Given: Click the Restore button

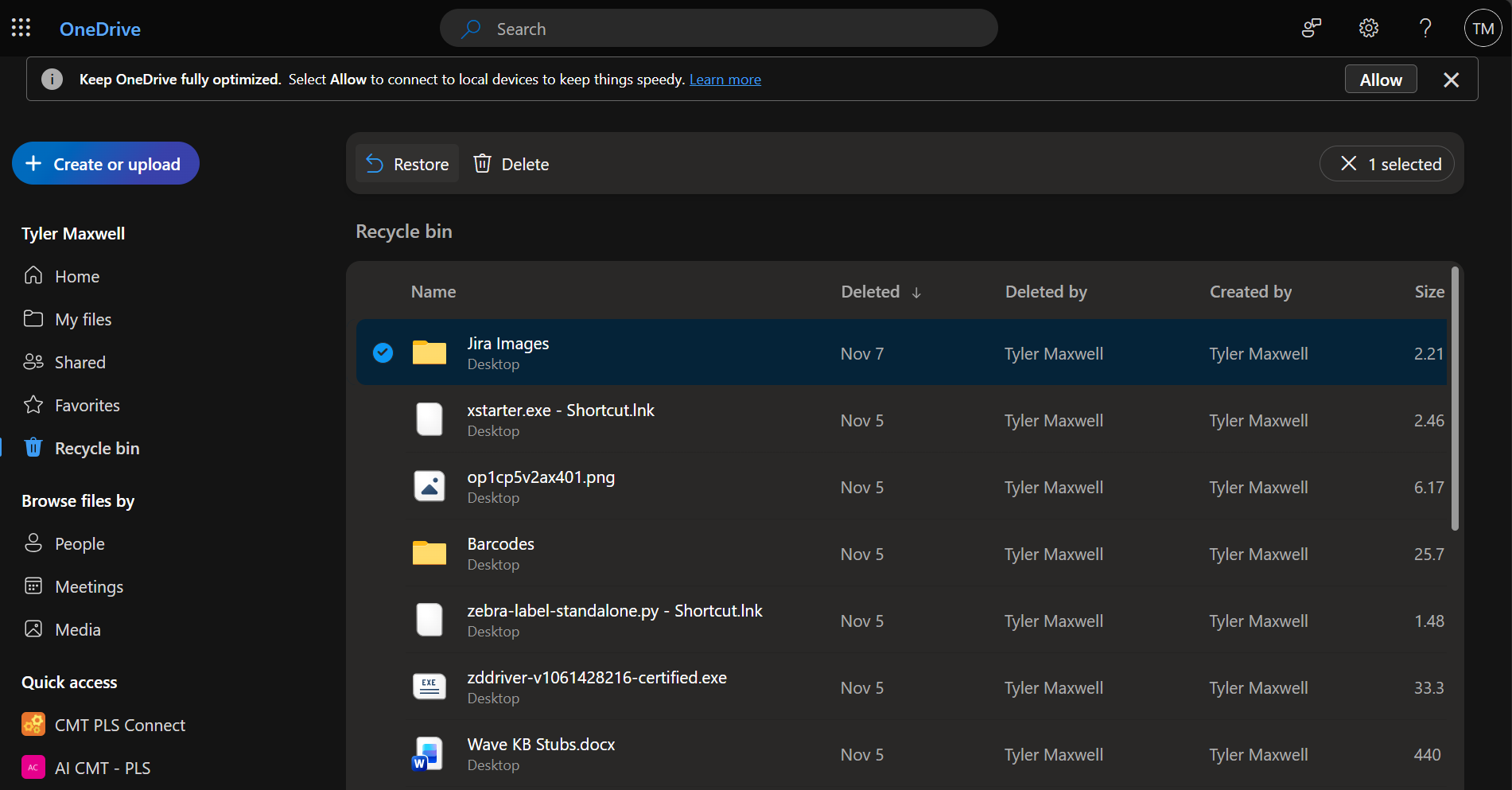Looking at the screenshot, I should pyautogui.click(x=407, y=164).
